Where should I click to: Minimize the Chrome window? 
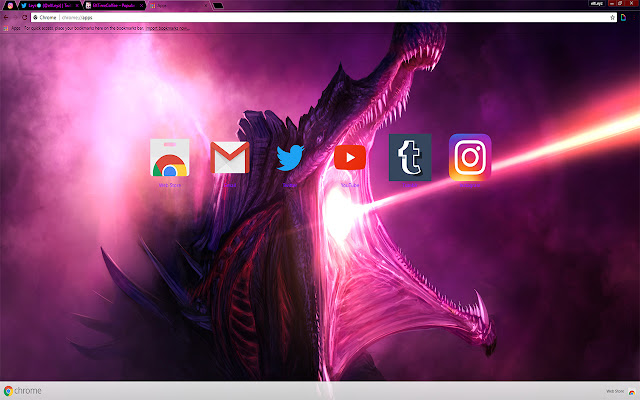pyautogui.click(x=612, y=3)
